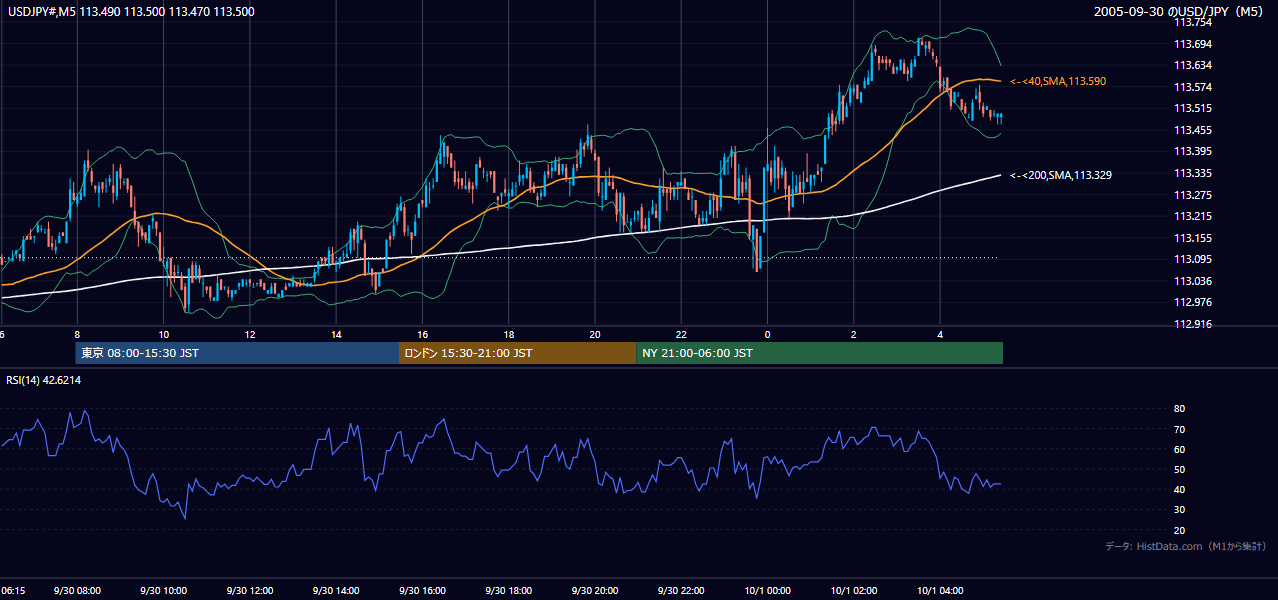Select the orange 40 SMA 113.590 label
The height and width of the screenshot is (600, 1278).
[x=1058, y=81]
